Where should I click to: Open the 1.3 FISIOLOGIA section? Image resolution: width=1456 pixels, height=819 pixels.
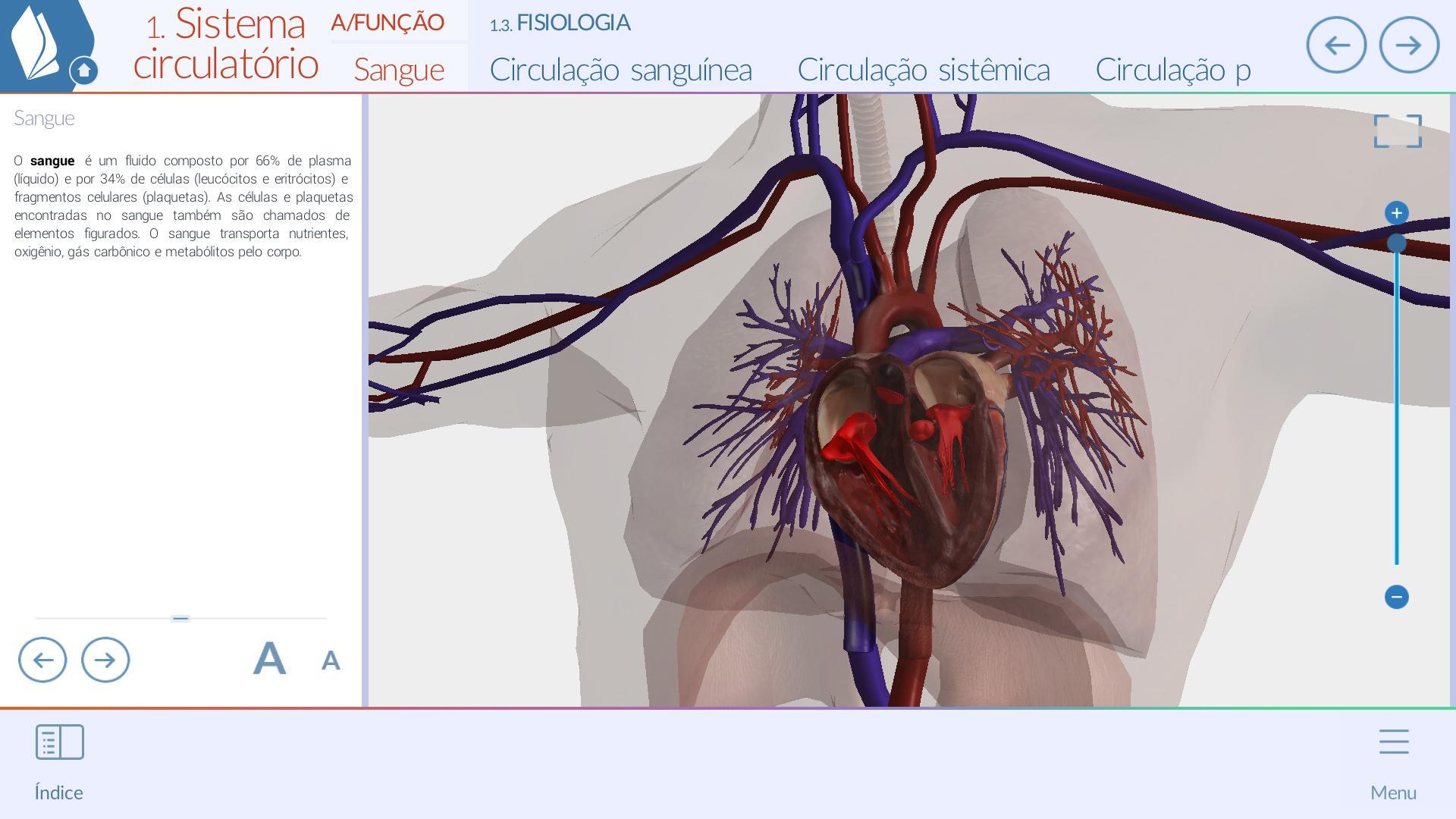click(x=560, y=24)
